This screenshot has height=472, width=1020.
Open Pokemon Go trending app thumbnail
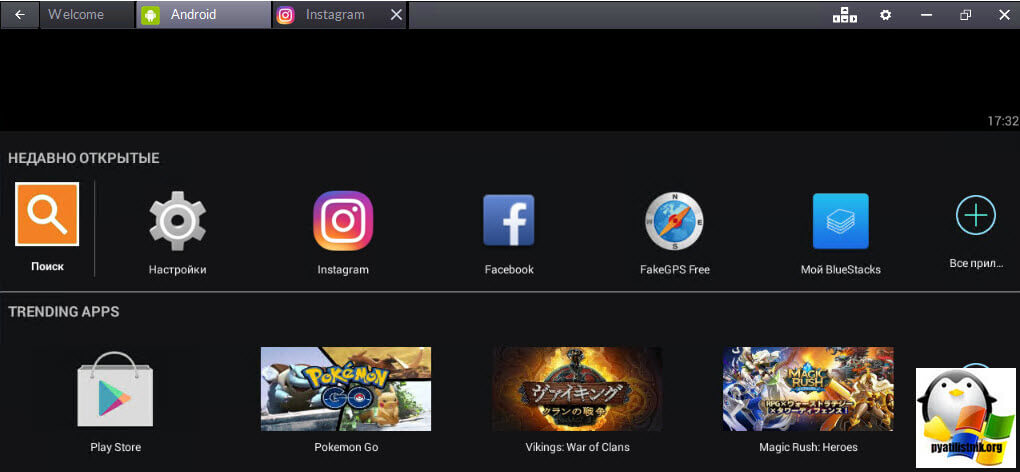345,389
